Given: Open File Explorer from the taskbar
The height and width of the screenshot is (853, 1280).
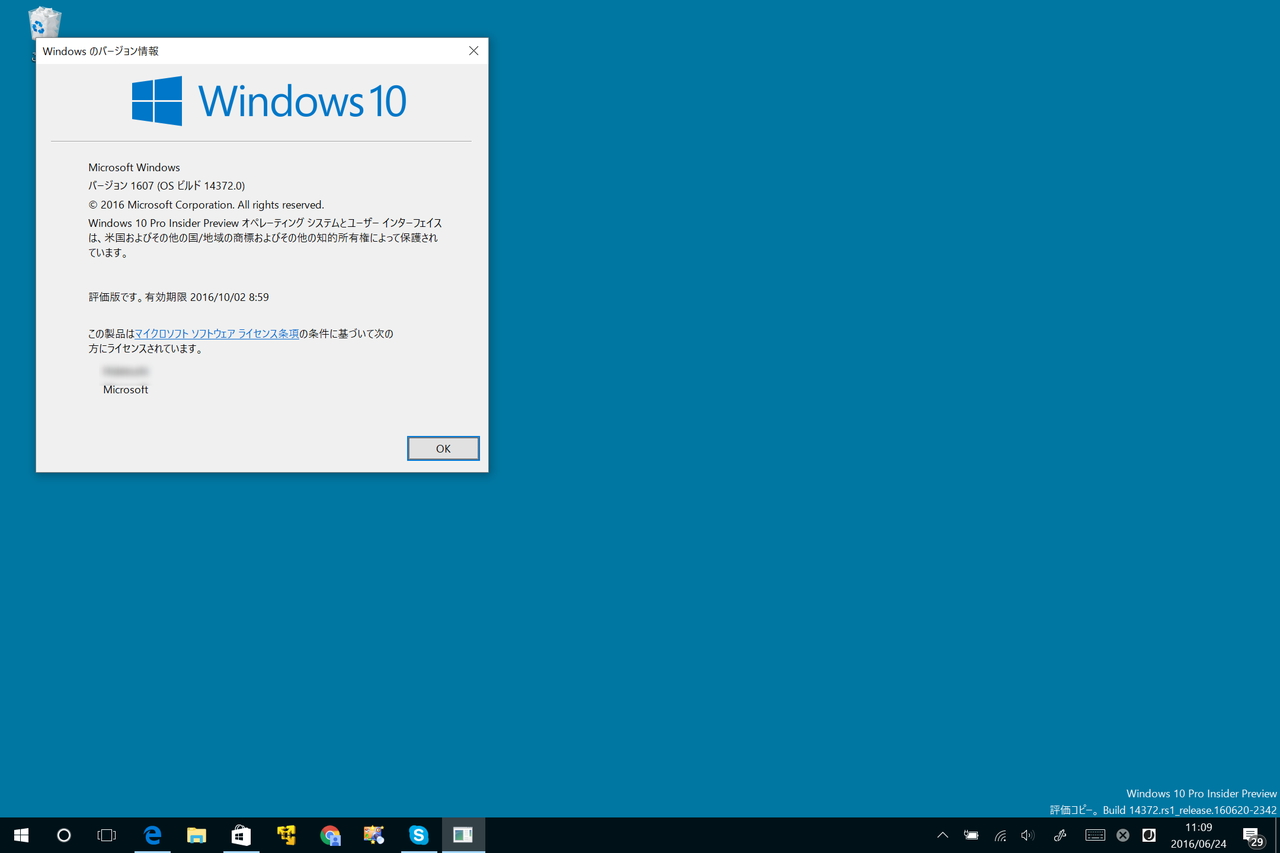Looking at the screenshot, I should (197, 835).
